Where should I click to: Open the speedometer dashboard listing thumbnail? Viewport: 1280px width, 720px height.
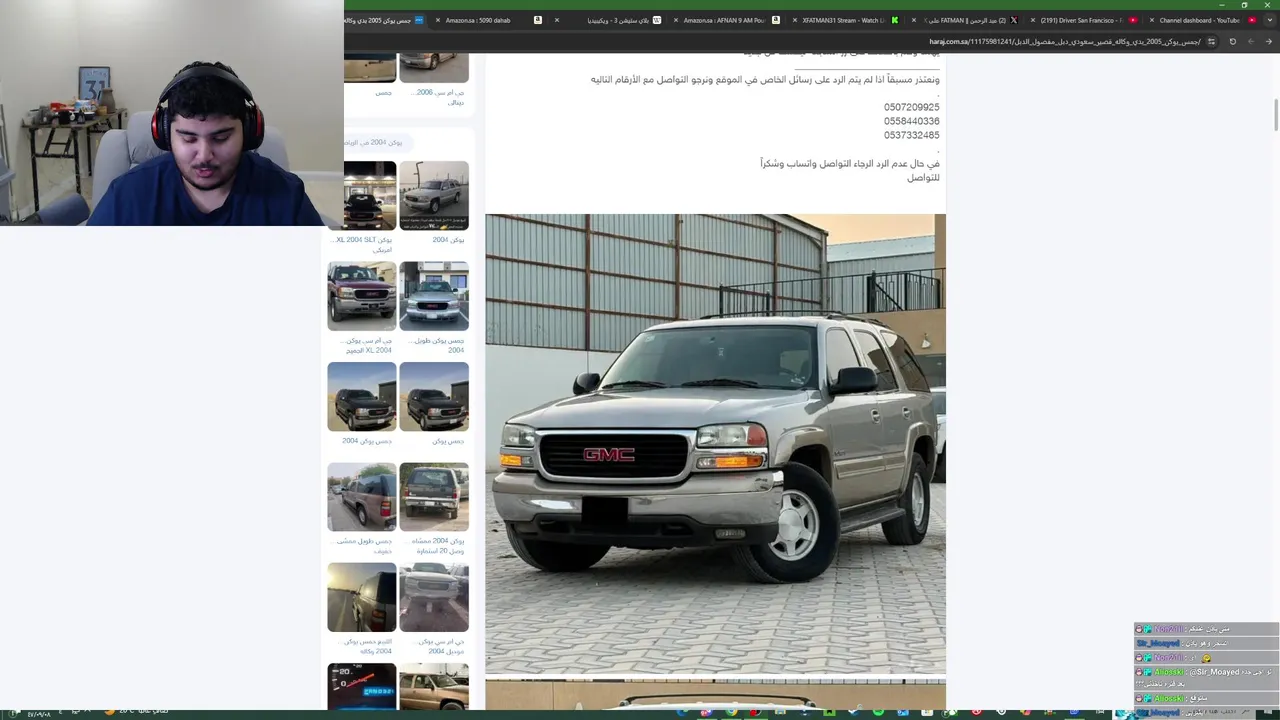(x=362, y=687)
